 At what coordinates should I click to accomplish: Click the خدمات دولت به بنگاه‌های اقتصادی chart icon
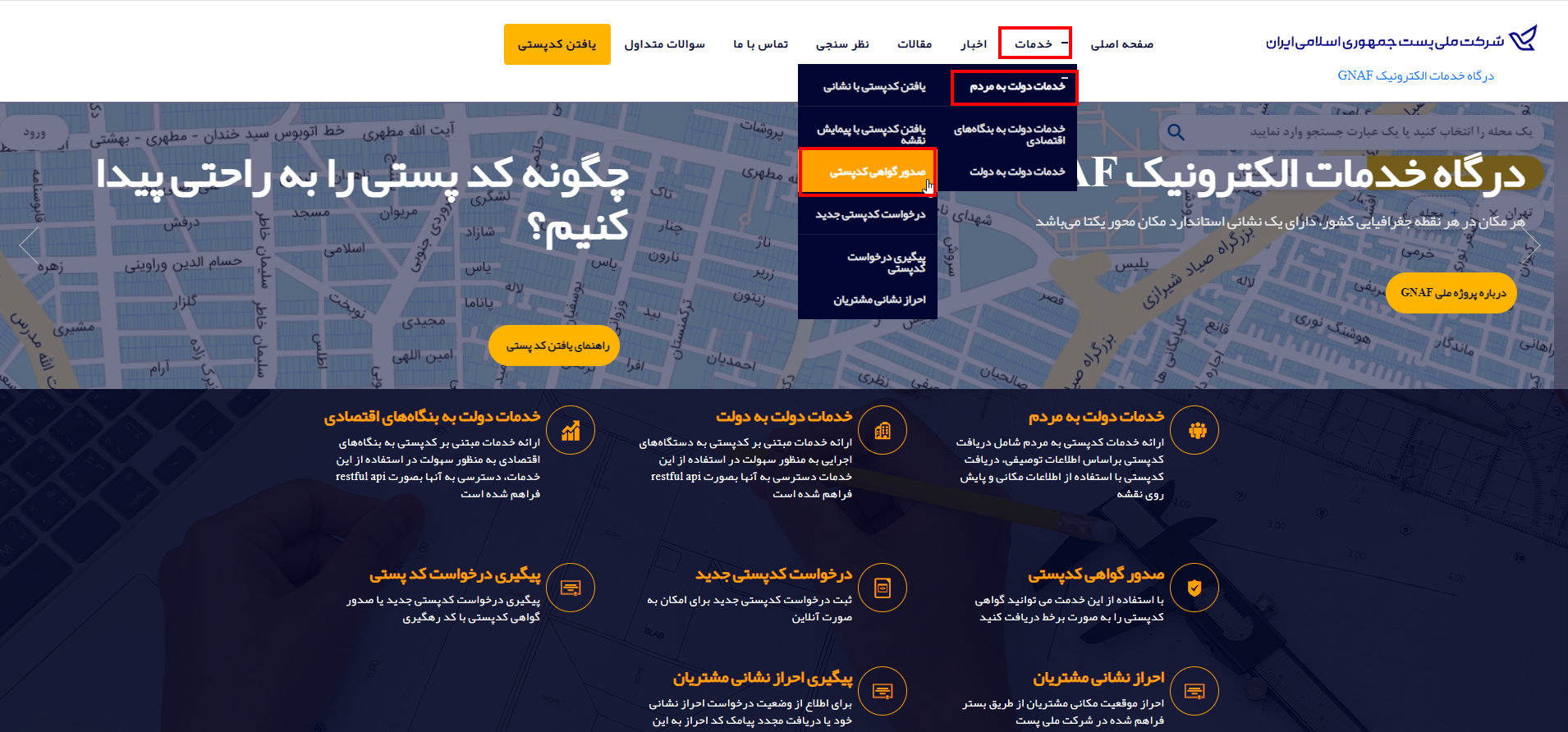click(571, 430)
